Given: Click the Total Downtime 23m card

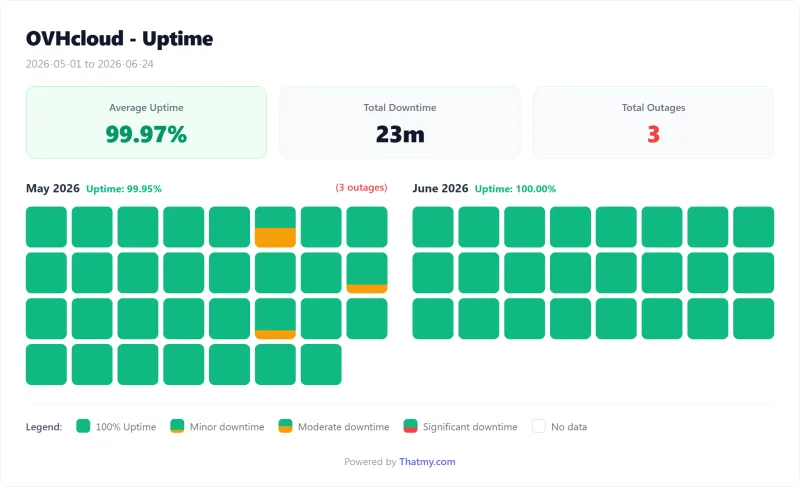Looking at the screenshot, I should coord(400,122).
